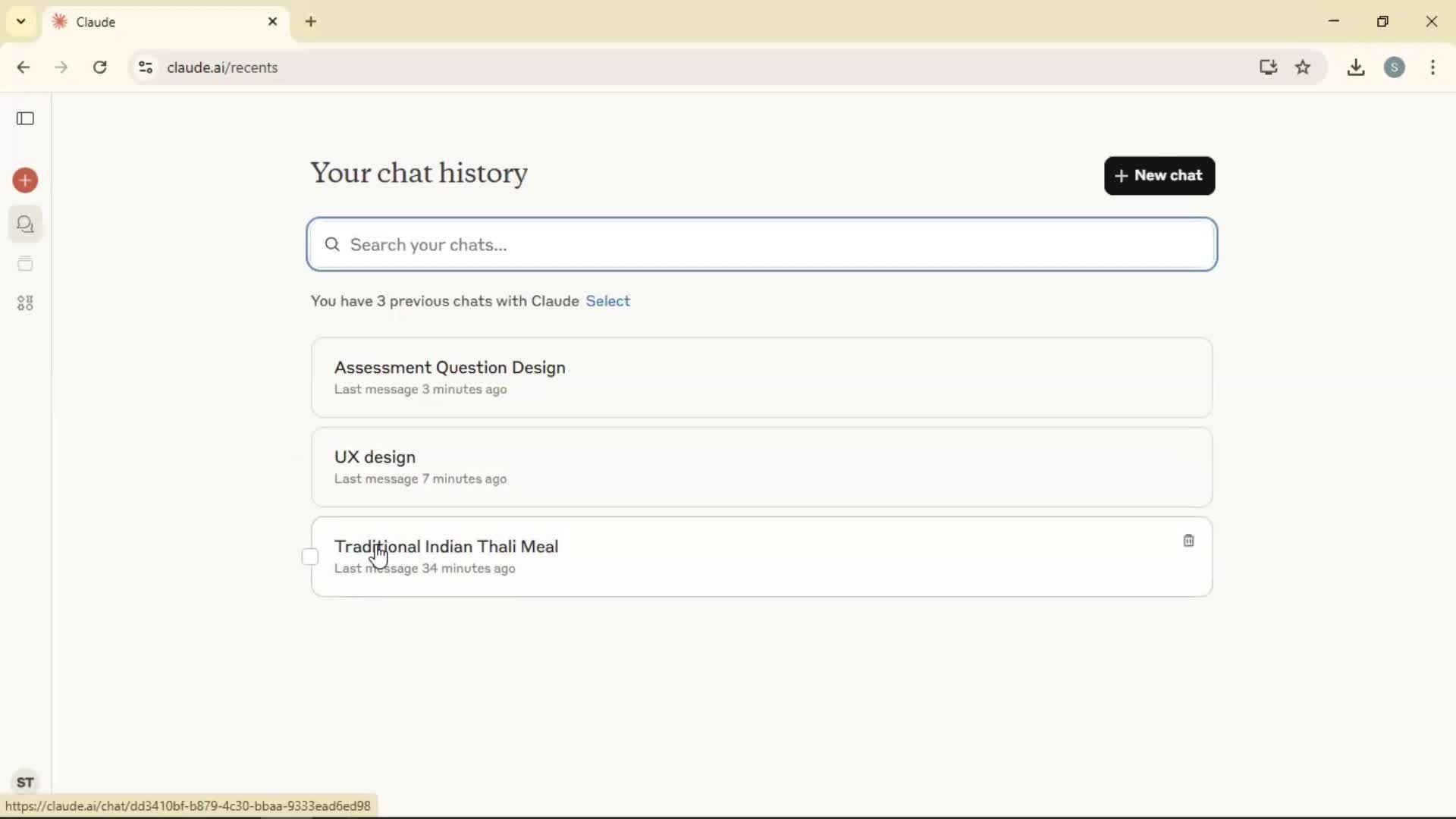Image resolution: width=1456 pixels, height=819 pixels.
Task: Toggle the sidebar panel
Action: [x=25, y=118]
